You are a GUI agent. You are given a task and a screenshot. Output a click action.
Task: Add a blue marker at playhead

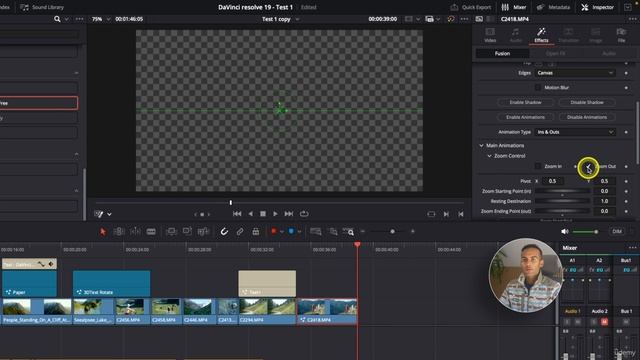pos(291,231)
